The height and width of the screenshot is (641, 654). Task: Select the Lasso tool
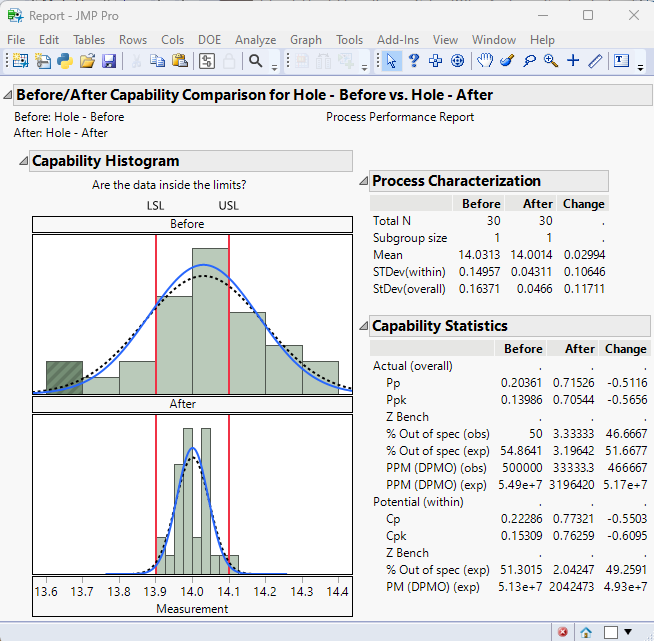(x=529, y=61)
